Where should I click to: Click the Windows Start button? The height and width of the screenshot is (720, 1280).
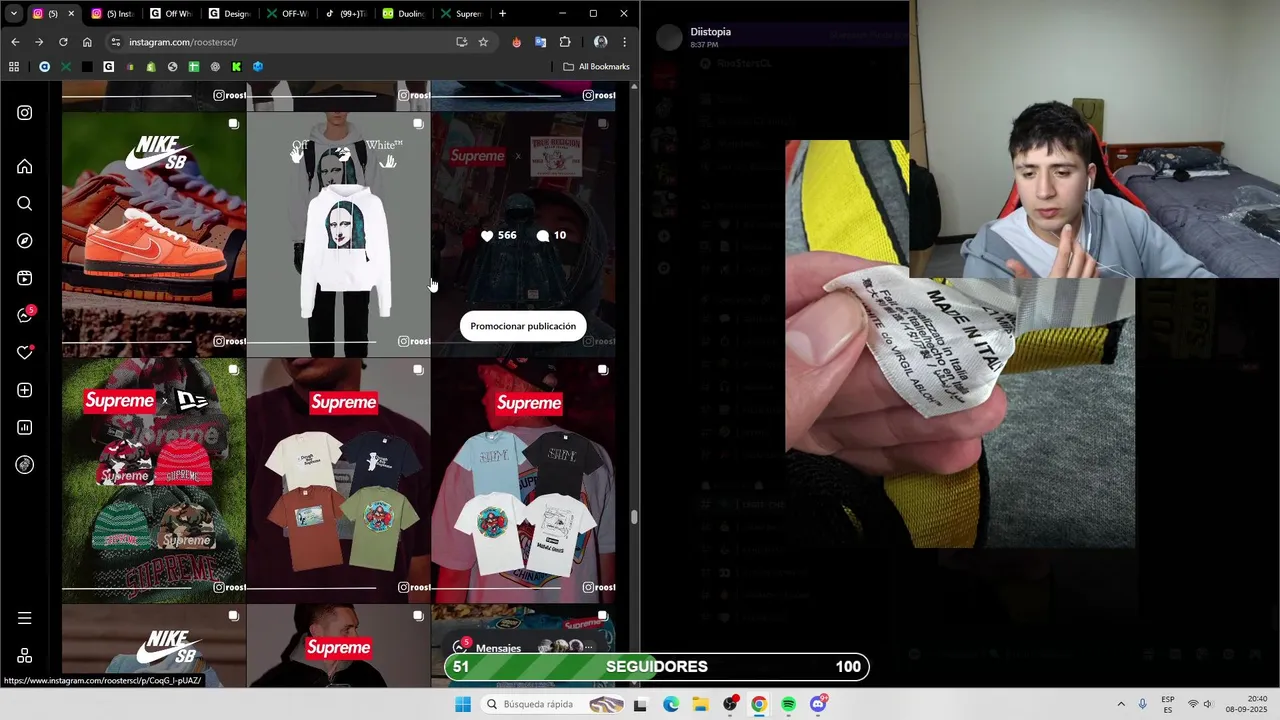(x=462, y=704)
